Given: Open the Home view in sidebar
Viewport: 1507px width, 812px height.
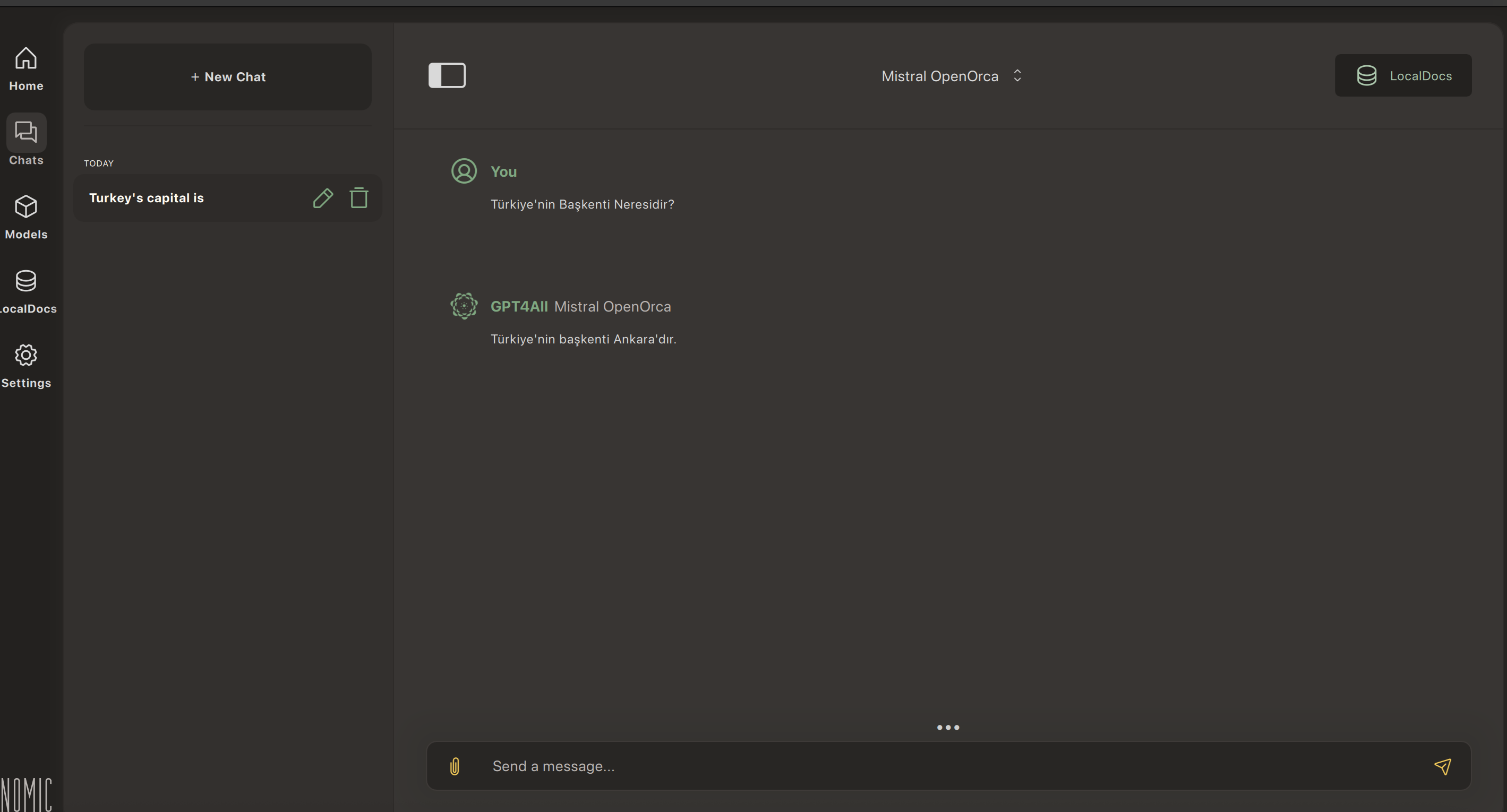Looking at the screenshot, I should (x=25, y=68).
